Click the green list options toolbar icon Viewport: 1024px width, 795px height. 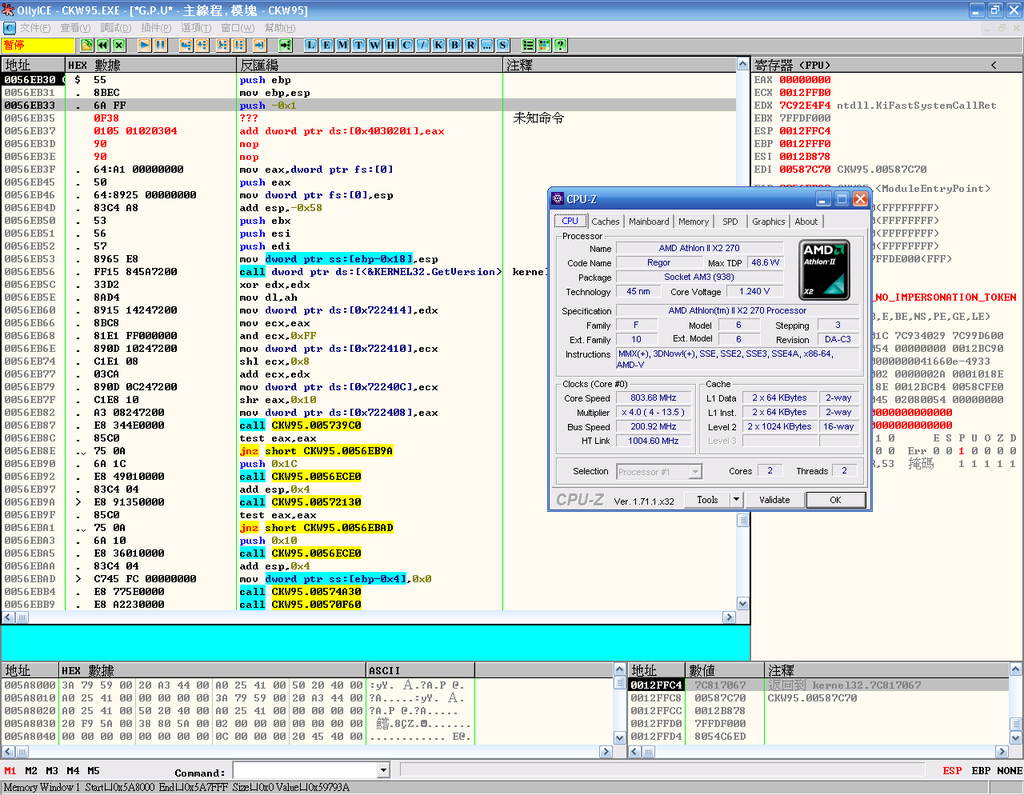pyautogui.click(x=528, y=45)
